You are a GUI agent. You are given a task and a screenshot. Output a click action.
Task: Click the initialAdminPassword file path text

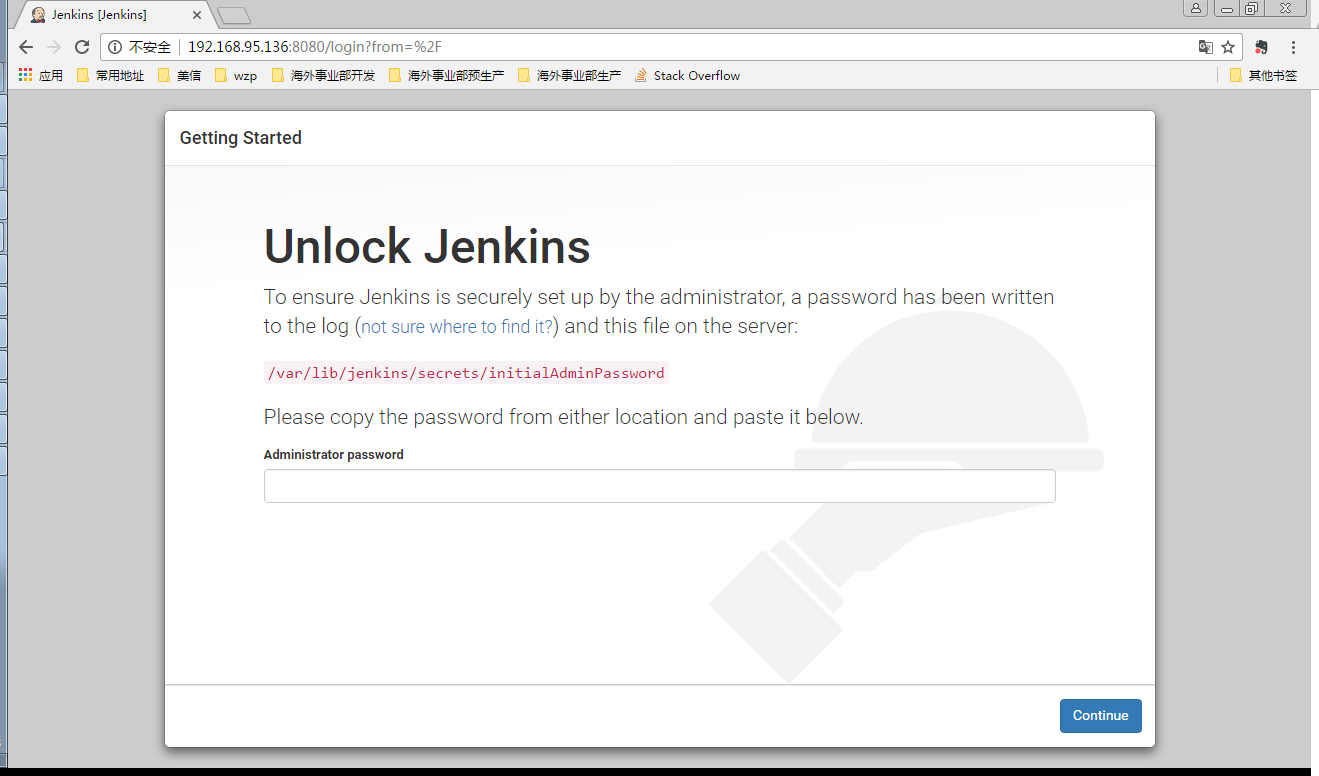coord(466,373)
